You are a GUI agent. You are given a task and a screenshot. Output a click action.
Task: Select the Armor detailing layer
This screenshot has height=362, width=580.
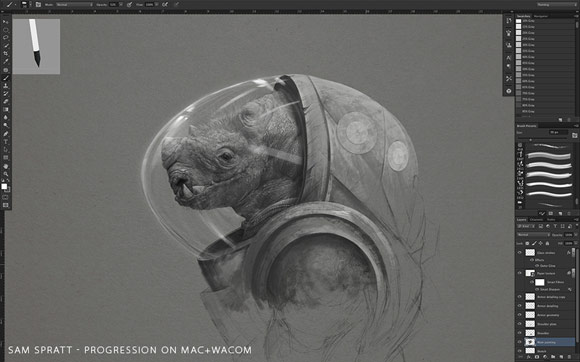click(547, 306)
